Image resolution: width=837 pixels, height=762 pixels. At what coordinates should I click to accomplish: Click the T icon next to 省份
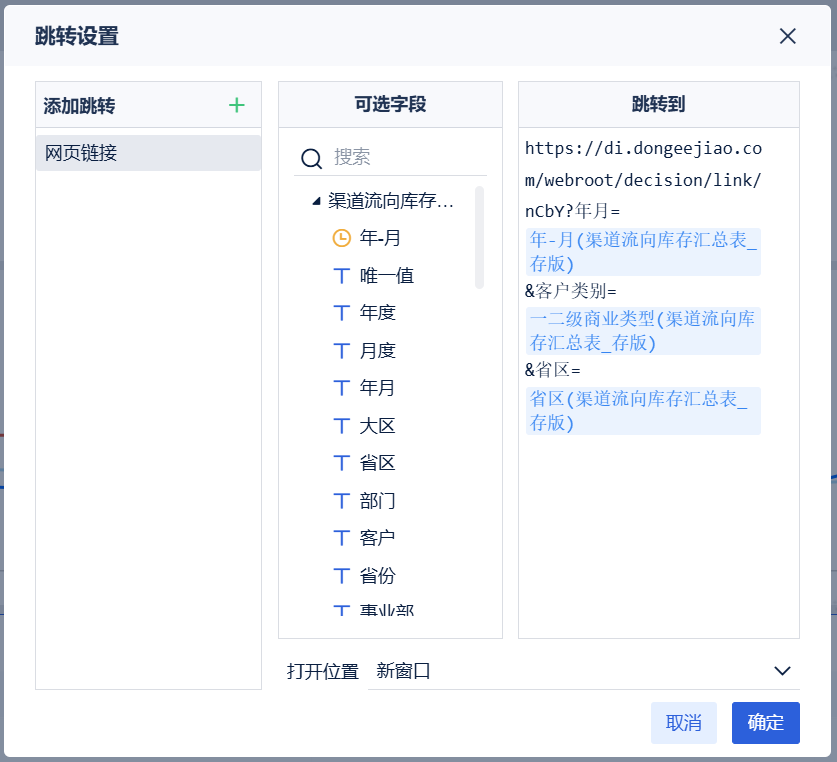pyautogui.click(x=342, y=576)
